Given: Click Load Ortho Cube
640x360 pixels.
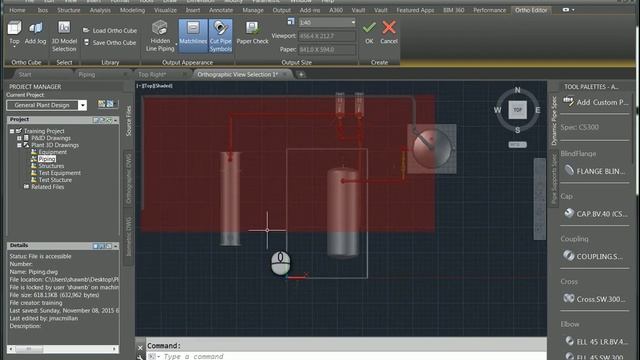Looking at the screenshot, I should coord(110,30).
